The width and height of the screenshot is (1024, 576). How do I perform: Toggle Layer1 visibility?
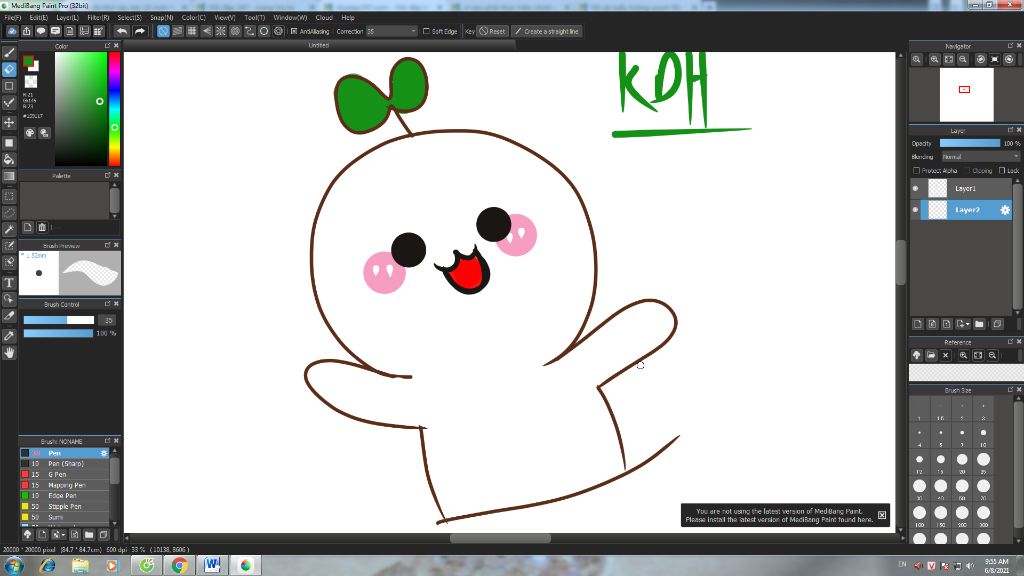click(915, 188)
